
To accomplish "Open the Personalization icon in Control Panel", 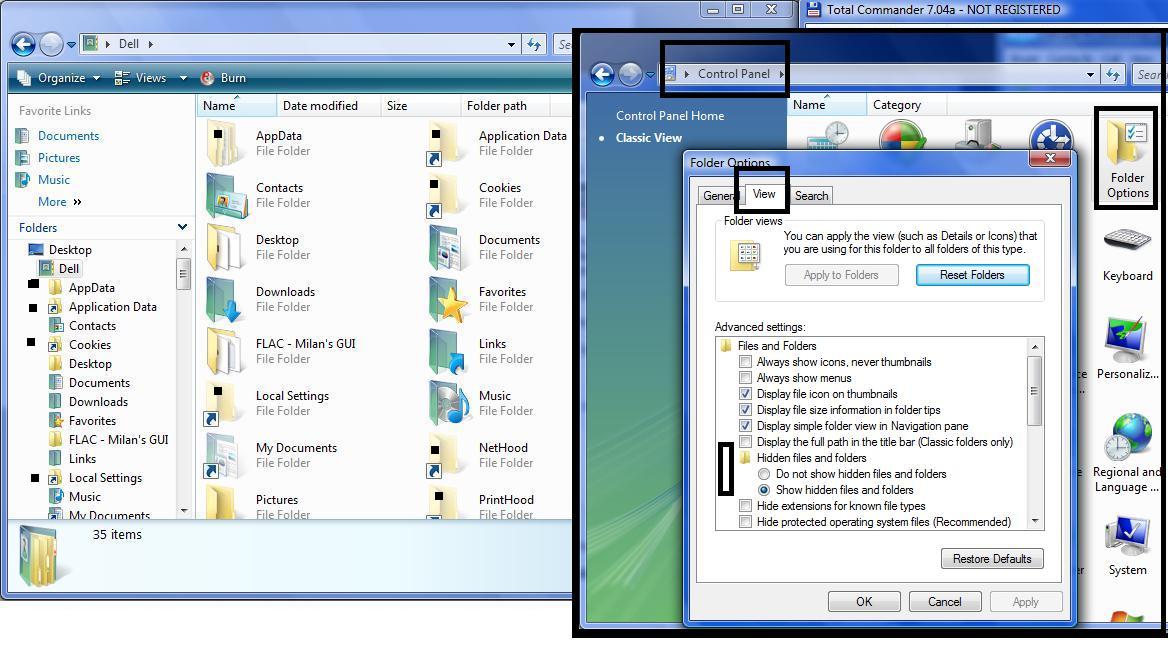I will click(1126, 340).
